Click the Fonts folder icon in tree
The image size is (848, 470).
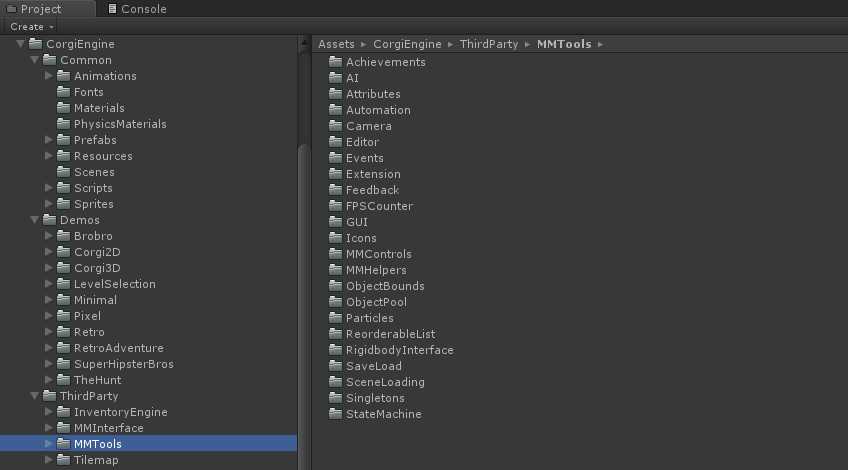coord(64,92)
